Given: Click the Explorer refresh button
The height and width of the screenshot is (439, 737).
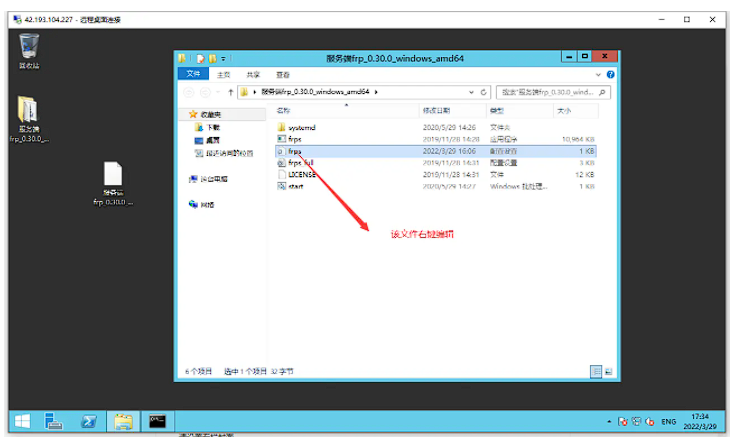Looking at the screenshot, I should pyautogui.click(x=484, y=91).
